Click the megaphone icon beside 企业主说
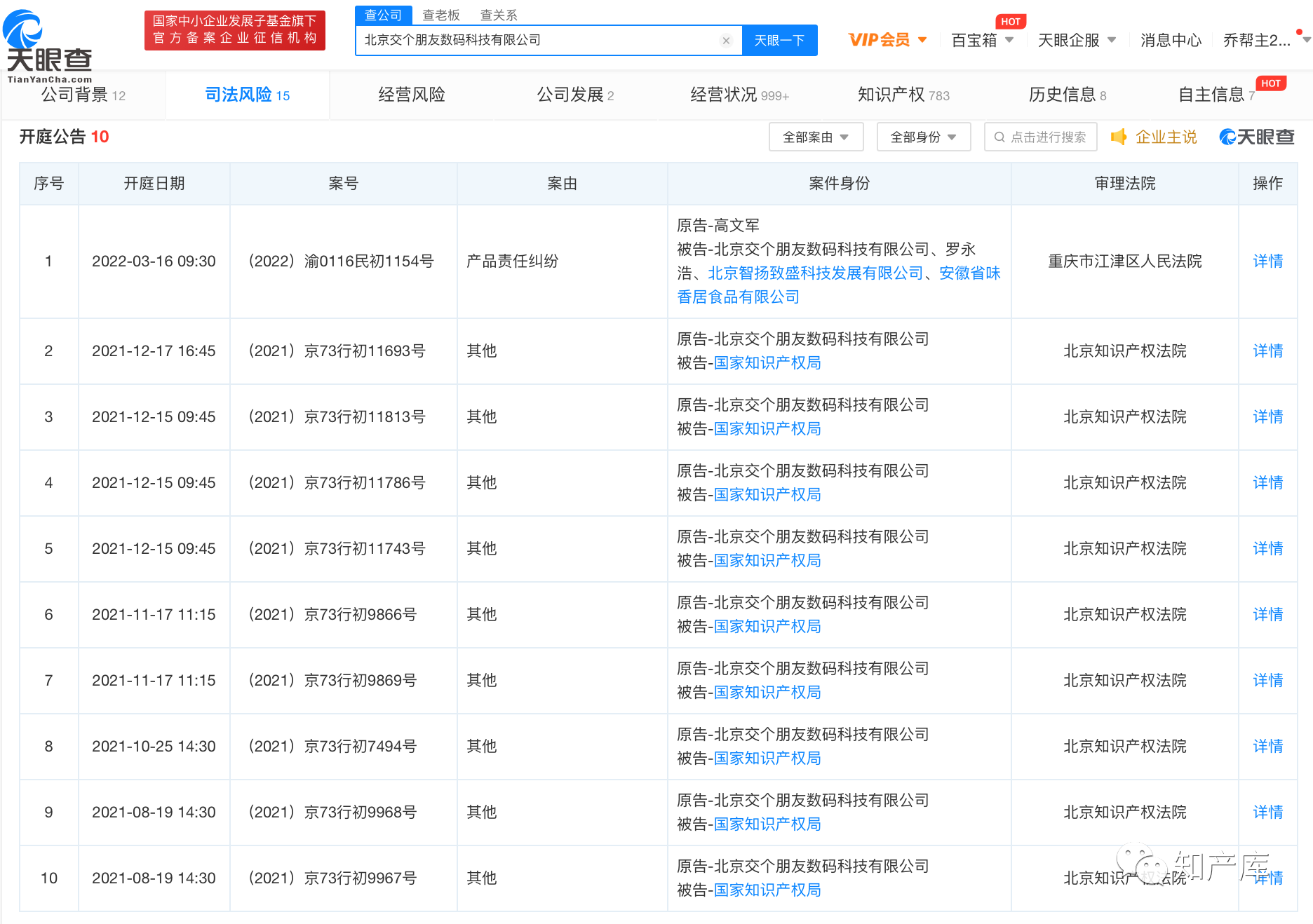The height and width of the screenshot is (924, 1313). click(x=1119, y=137)
